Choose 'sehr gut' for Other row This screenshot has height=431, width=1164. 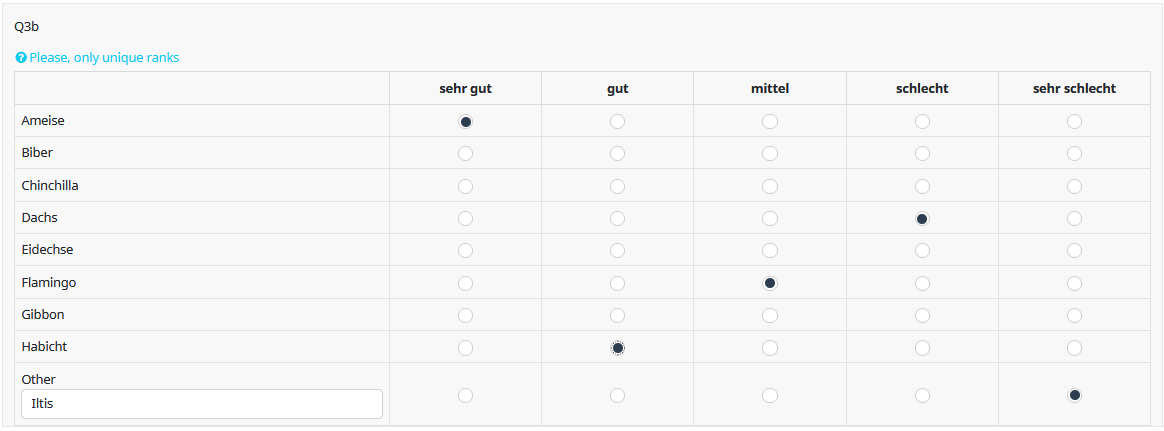click(465, 395)
